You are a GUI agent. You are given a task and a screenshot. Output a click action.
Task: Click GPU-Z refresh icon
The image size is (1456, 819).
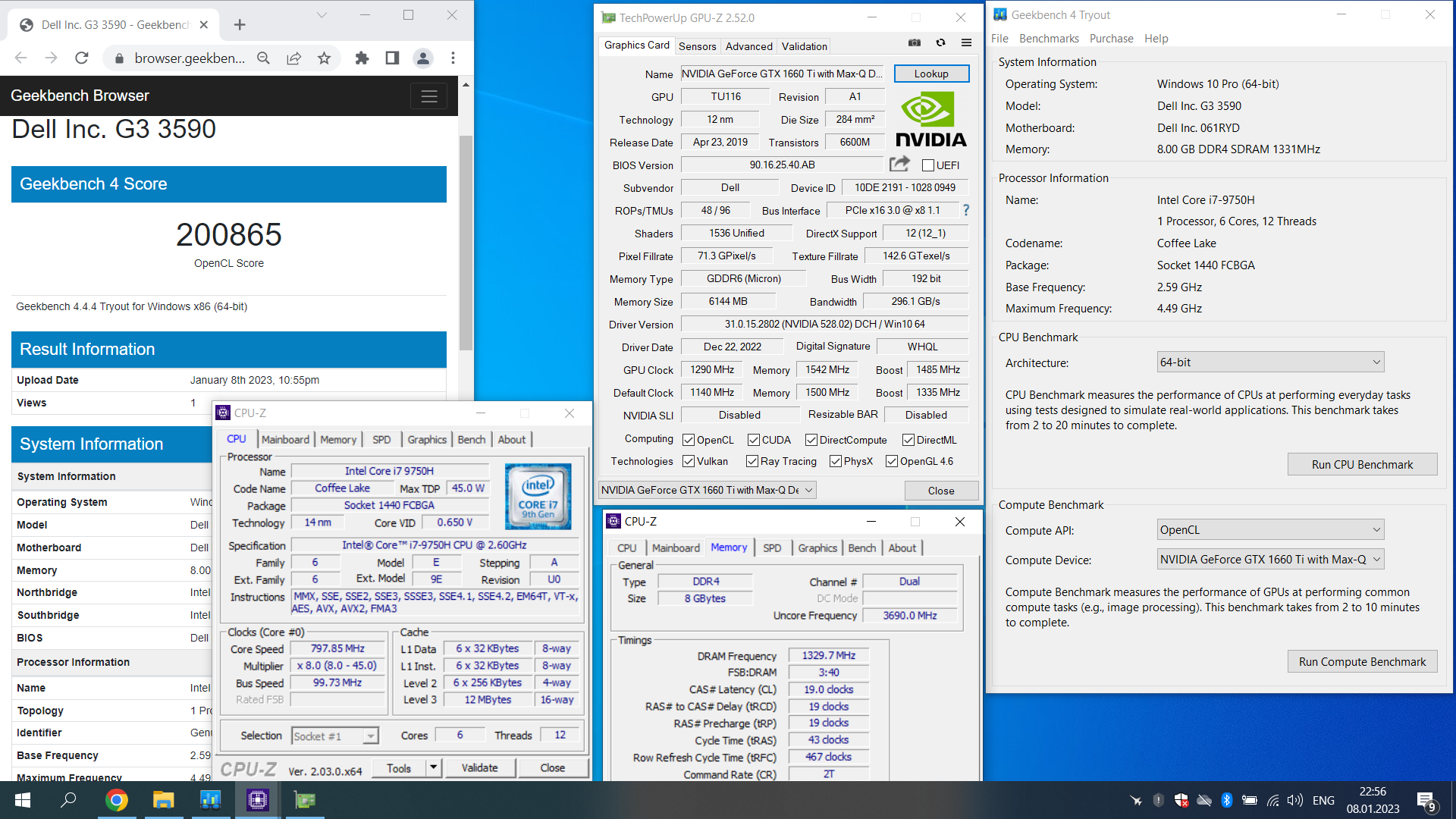[940, 43]
